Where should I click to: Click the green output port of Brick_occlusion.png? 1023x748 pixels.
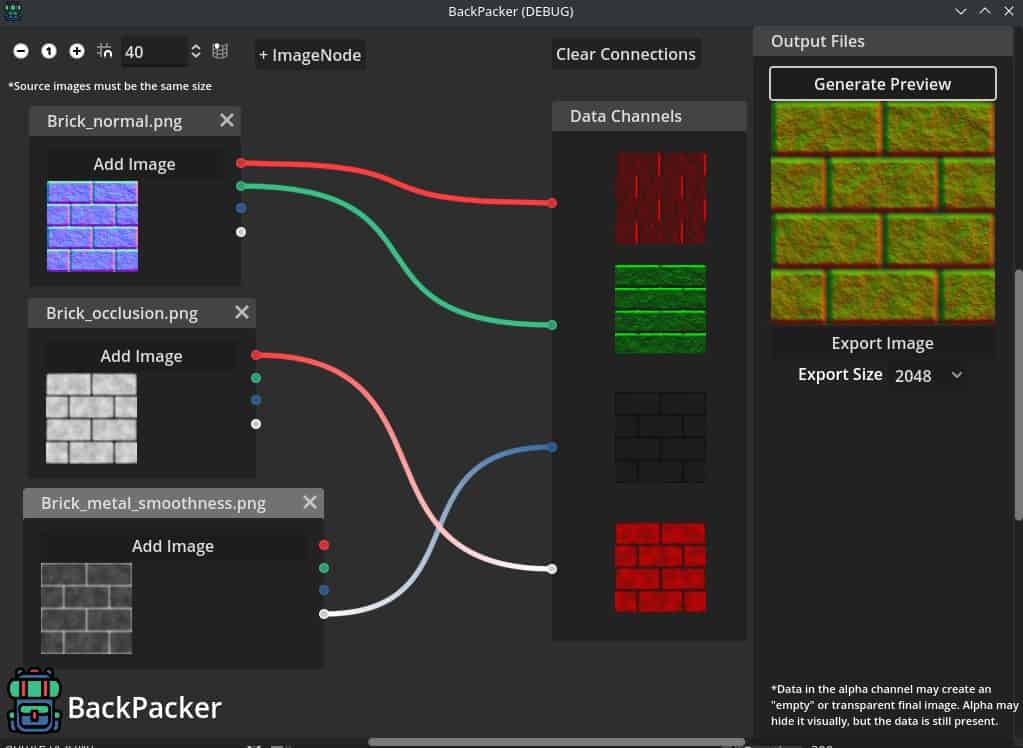(256, 378)
